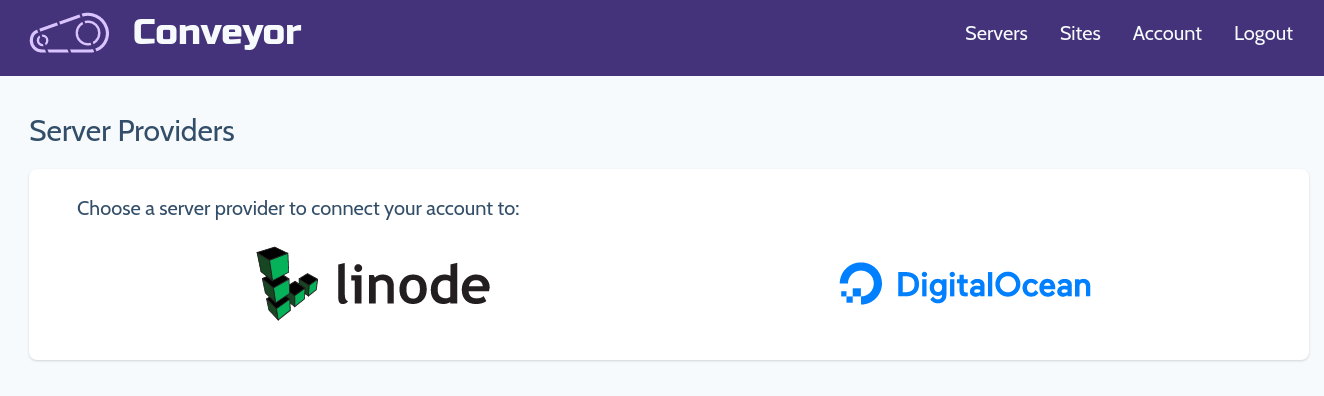Open the Account menu item
Image resolution: width=1324 pixels, height=396 pixels.
(x=1167, y=33)
